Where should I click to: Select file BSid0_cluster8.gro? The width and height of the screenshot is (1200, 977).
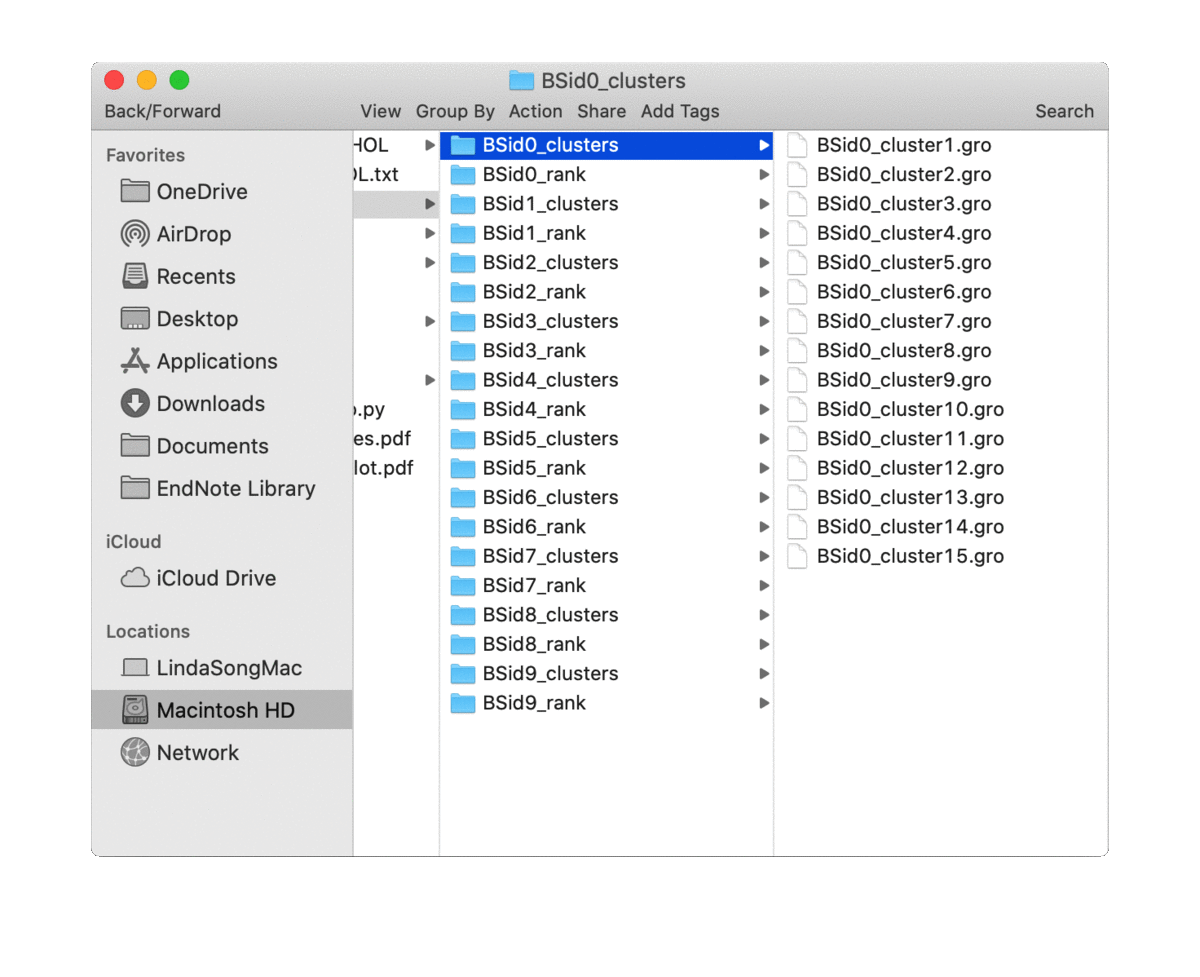[903, 351]
